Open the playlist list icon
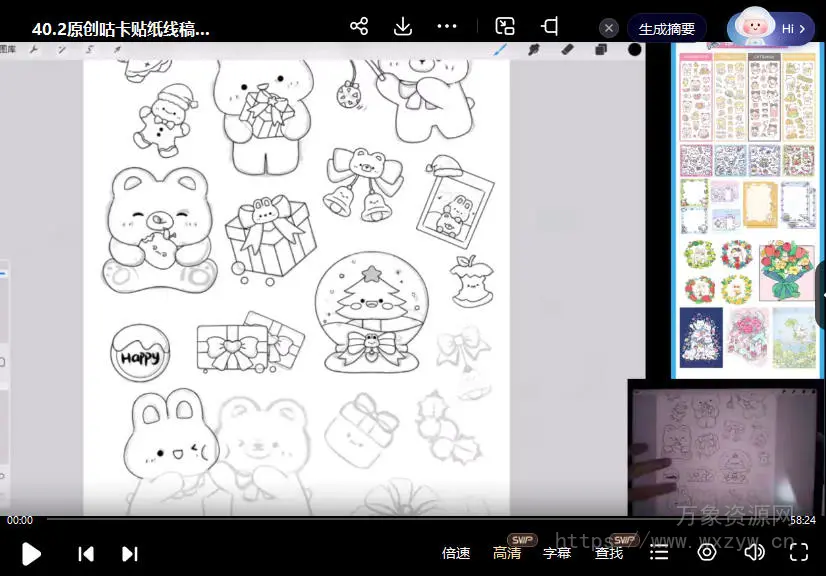826x576 pixels. pos(659,553)
